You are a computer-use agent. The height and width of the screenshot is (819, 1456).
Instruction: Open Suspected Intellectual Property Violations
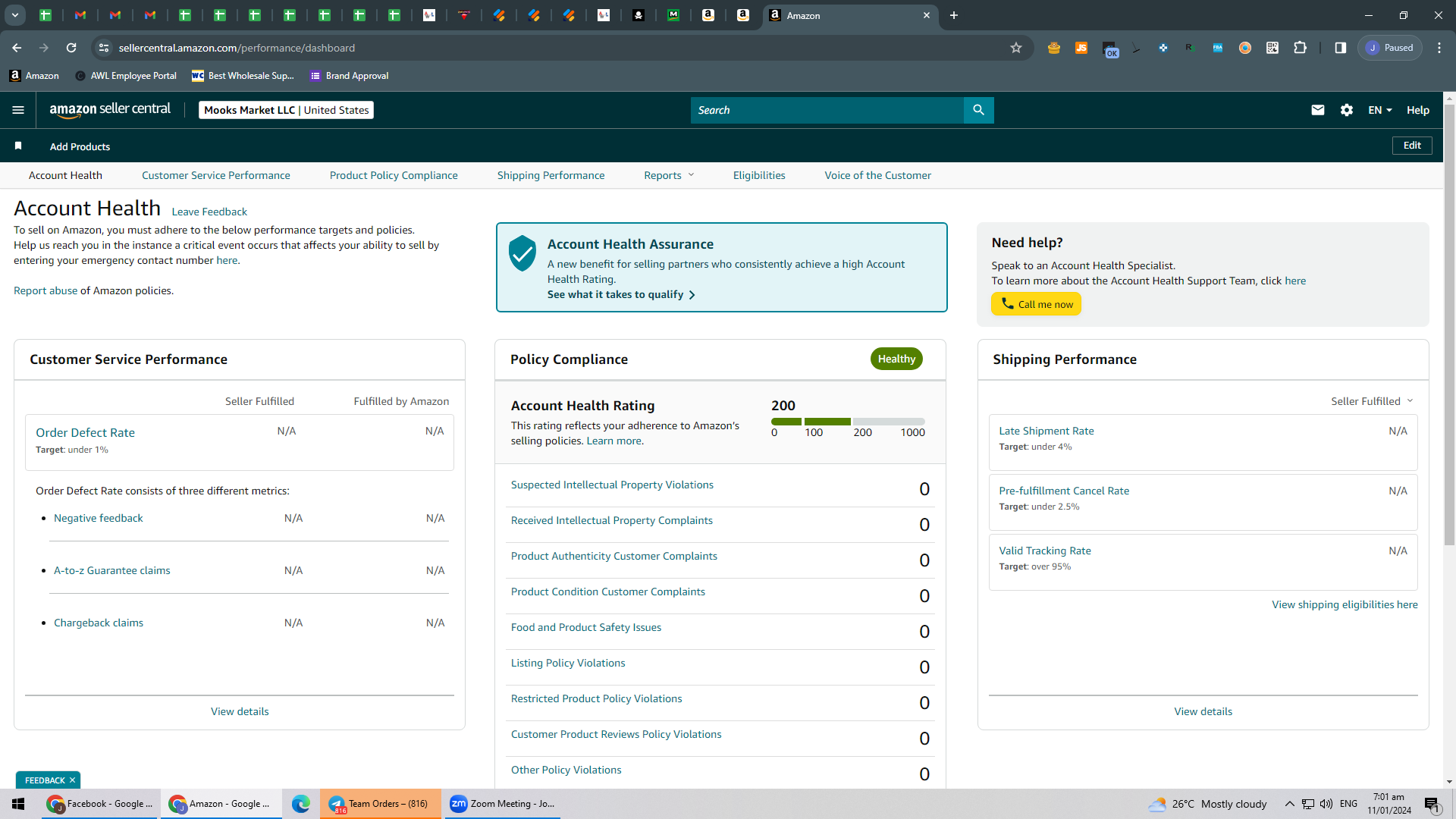click(612, 485)
